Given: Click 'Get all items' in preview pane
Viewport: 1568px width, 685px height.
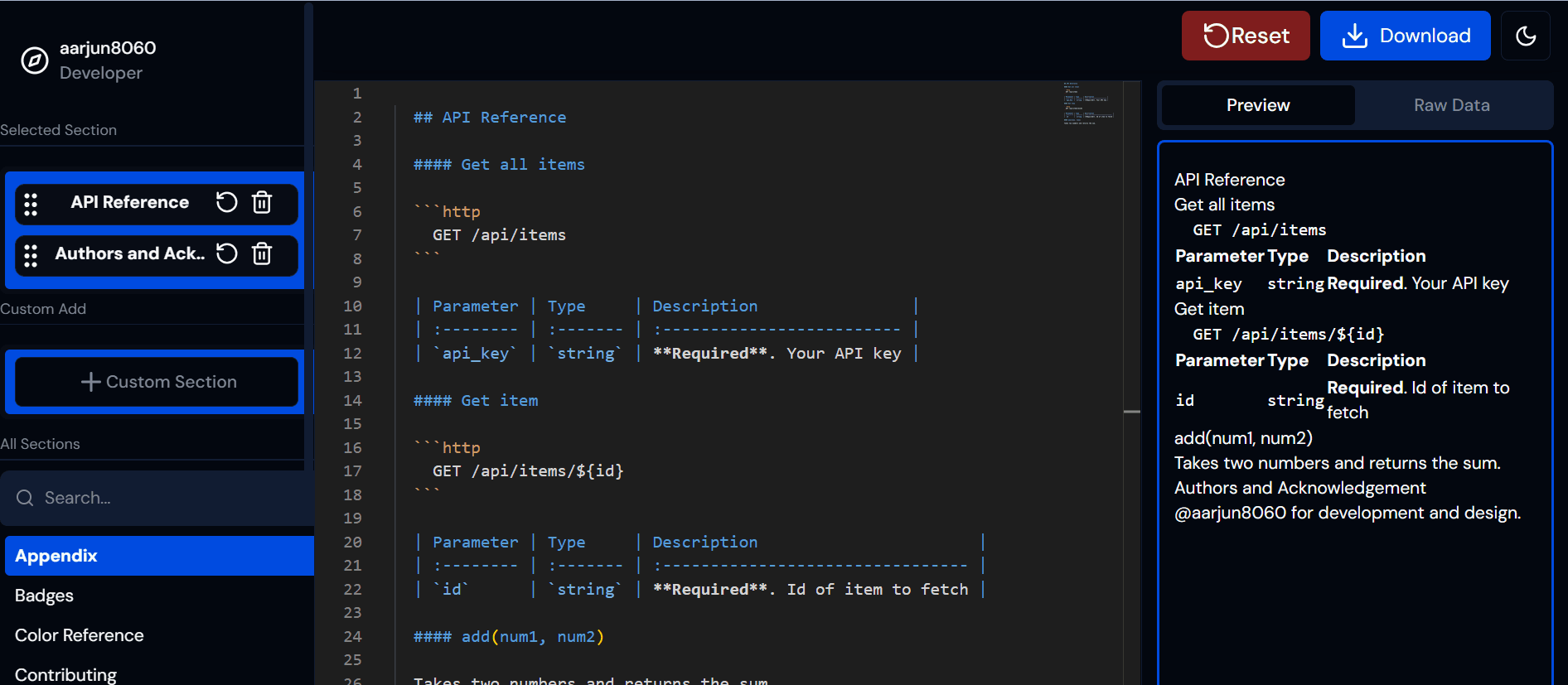Looking at the screenshot, I should coord(1224,205).
